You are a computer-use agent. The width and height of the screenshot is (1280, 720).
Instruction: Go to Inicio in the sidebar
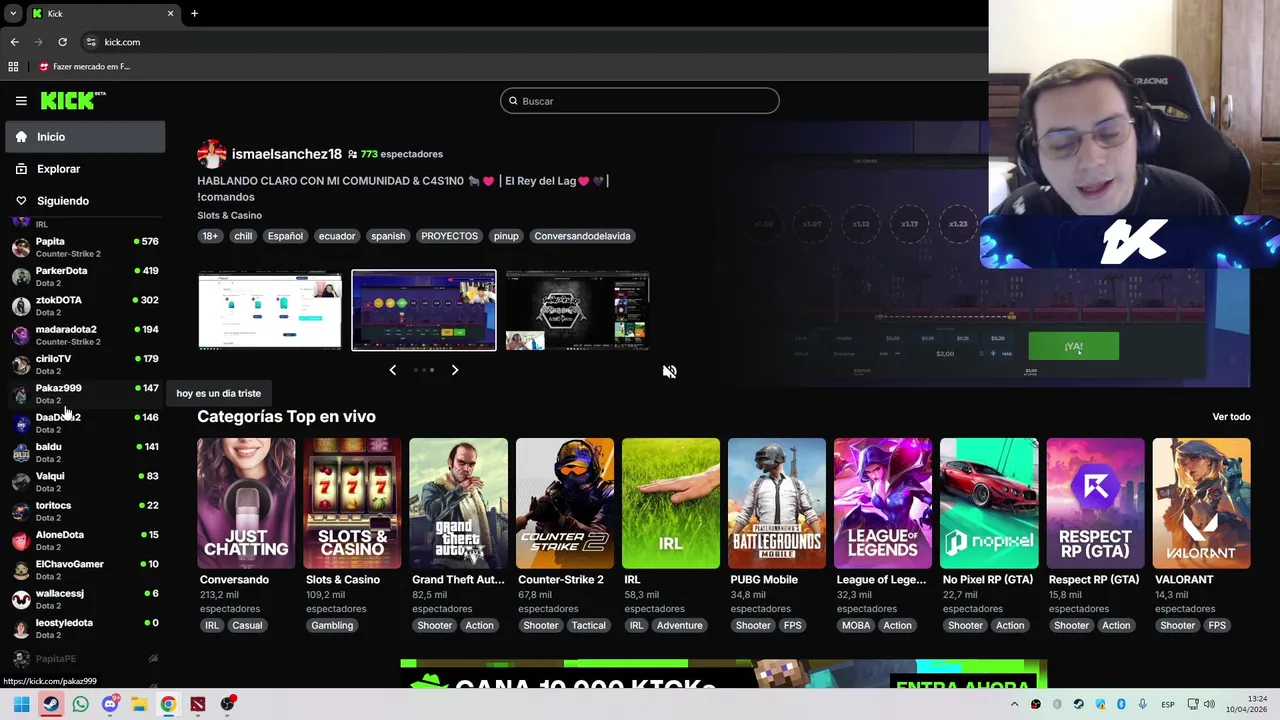(85, 137)
